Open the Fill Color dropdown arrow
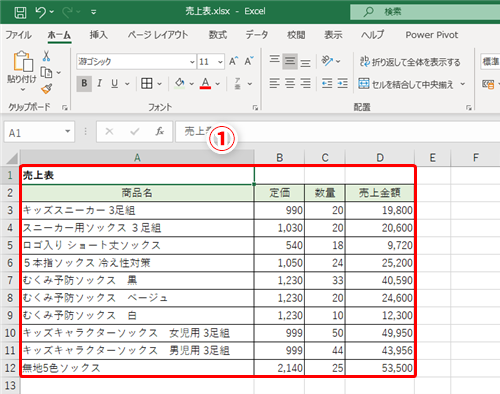 pyautogui.click(x=192, y=84)
